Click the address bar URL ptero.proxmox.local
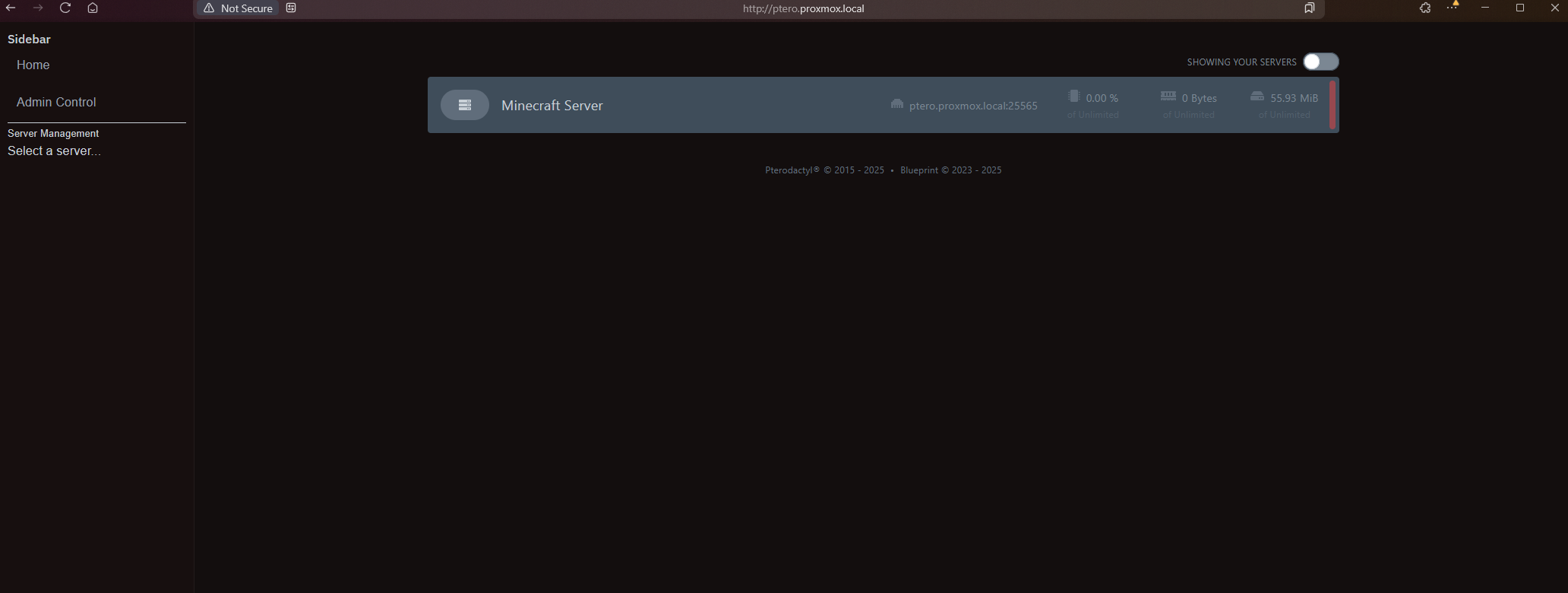This screenshot has width=1568, height=593. (803, 8)
